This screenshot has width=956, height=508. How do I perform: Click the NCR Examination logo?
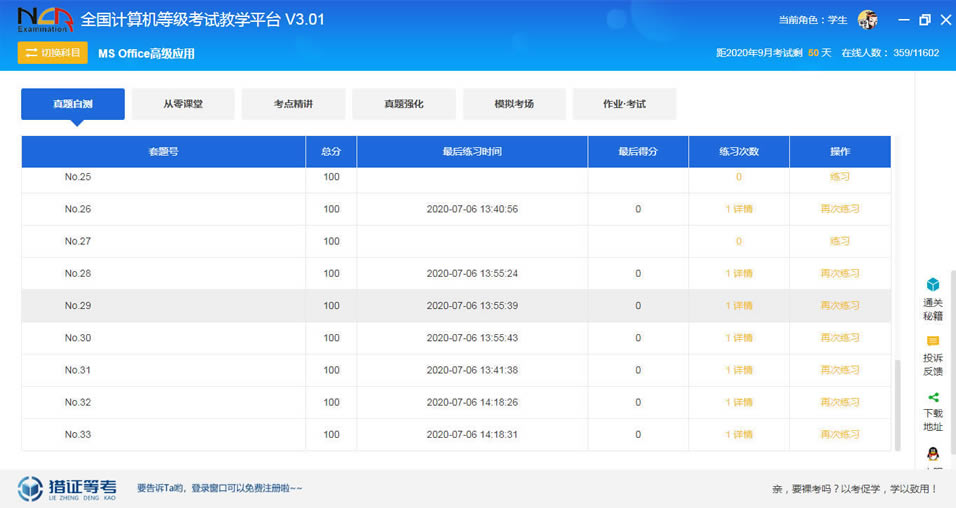click(43, 20)
